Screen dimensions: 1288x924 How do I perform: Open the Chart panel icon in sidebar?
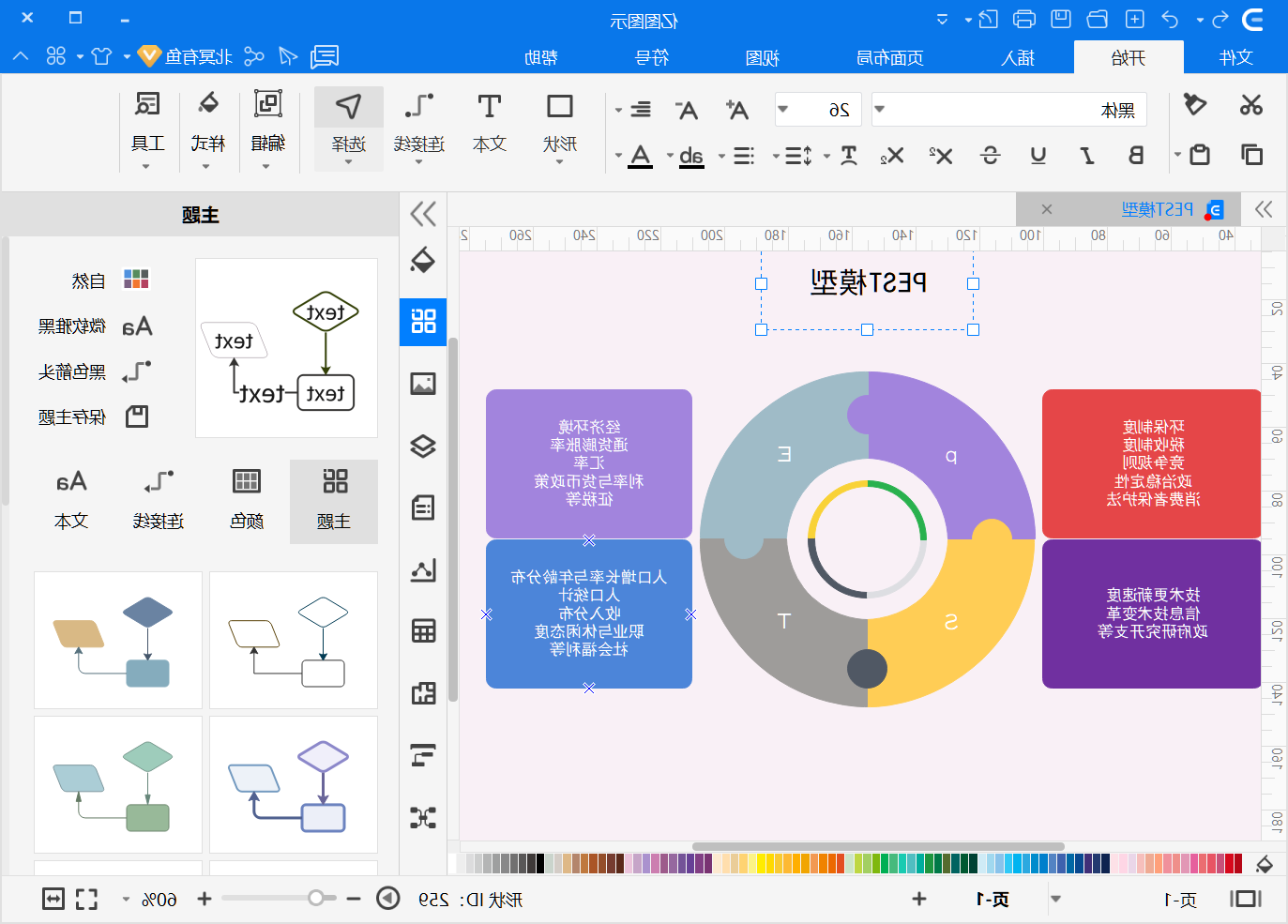(x=423, y=569)
